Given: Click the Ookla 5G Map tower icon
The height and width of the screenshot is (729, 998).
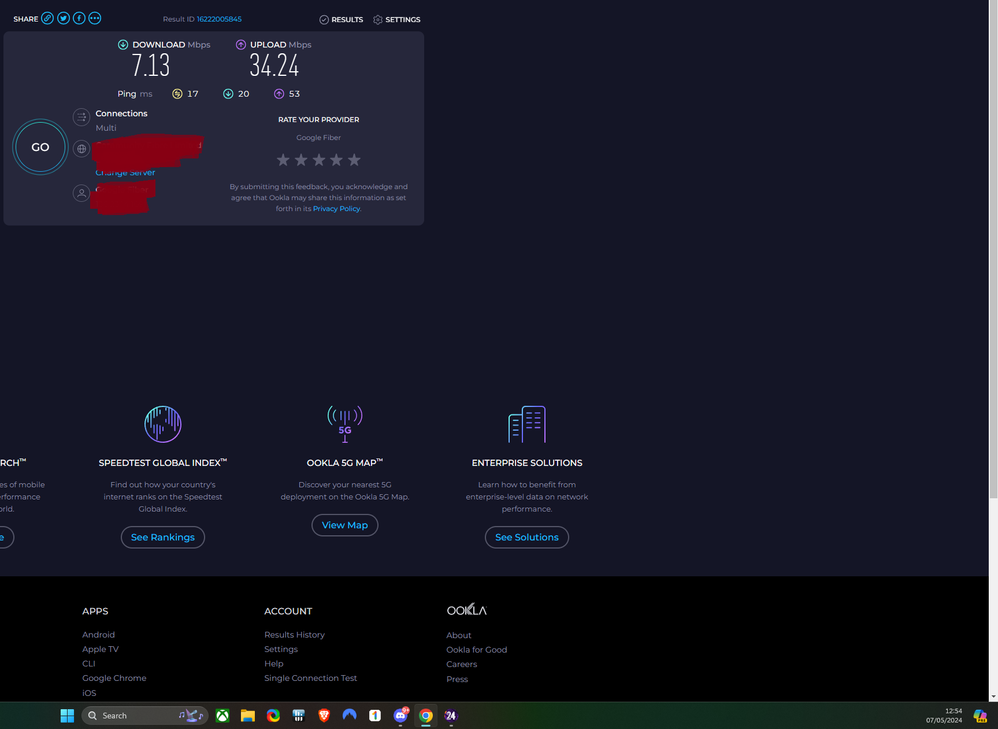Looking at the screenshot, I should click(345, 424).
